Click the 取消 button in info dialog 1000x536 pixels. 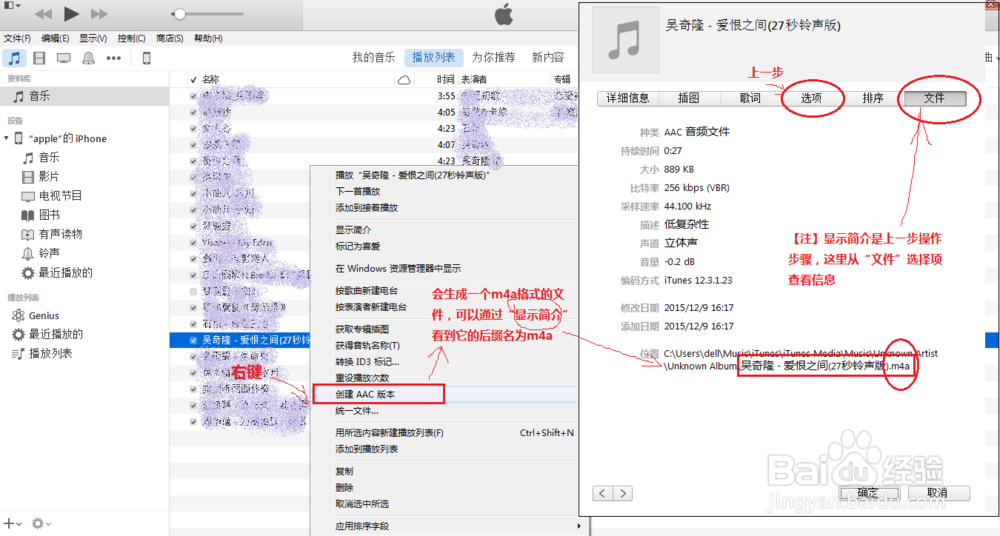tap(938, 493)
